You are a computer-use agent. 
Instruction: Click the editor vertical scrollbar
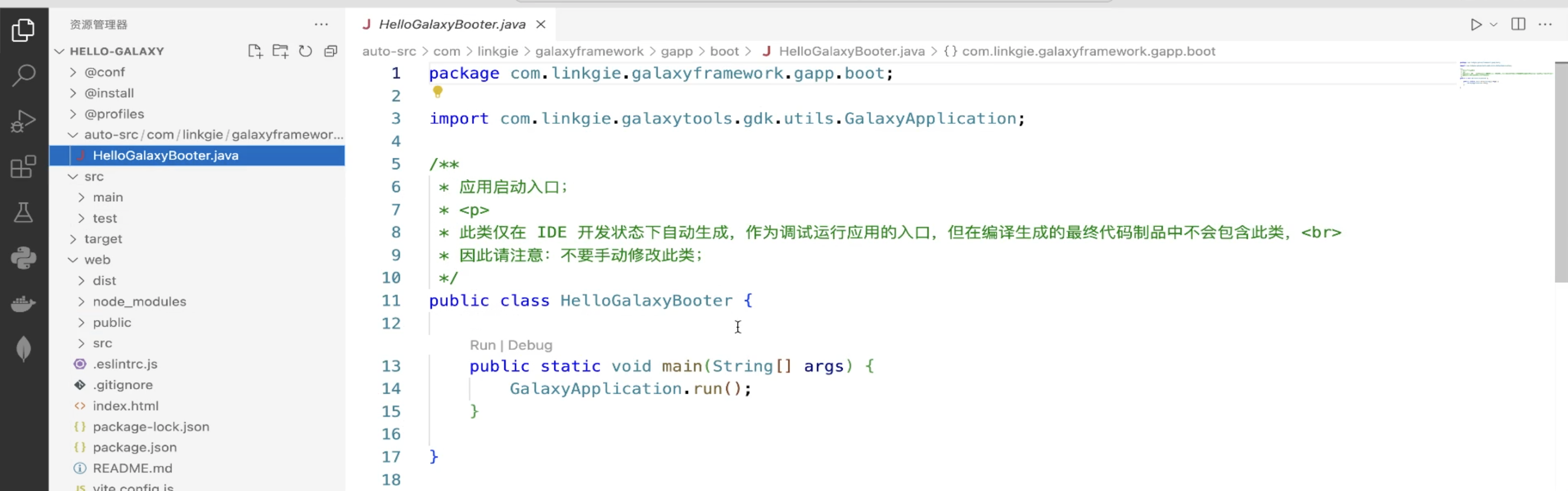[1561, 172]
